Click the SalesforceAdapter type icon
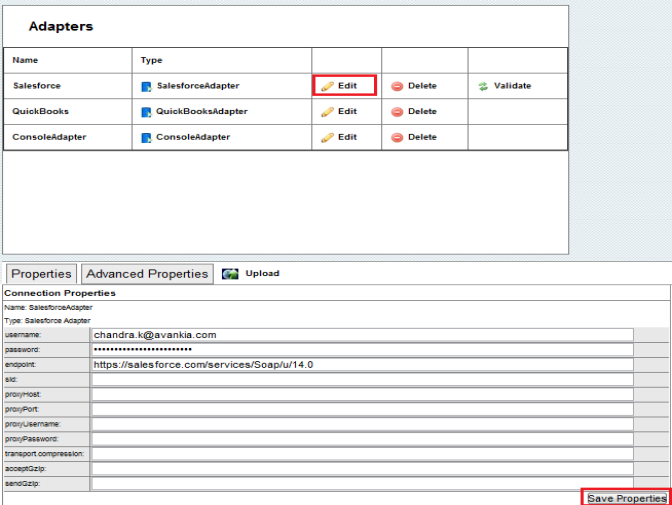Image resolution: width=672 pixels, height=505 pixels. pyautogui.click(x=146, y=86)
